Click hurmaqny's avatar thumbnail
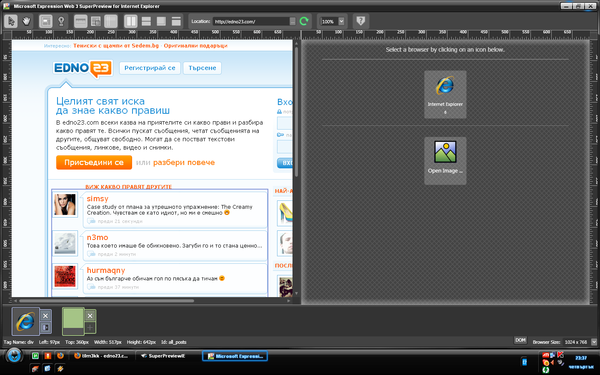The width and height of the screenshot is (600, 375). pyautogui.click(x=65, y=276)
